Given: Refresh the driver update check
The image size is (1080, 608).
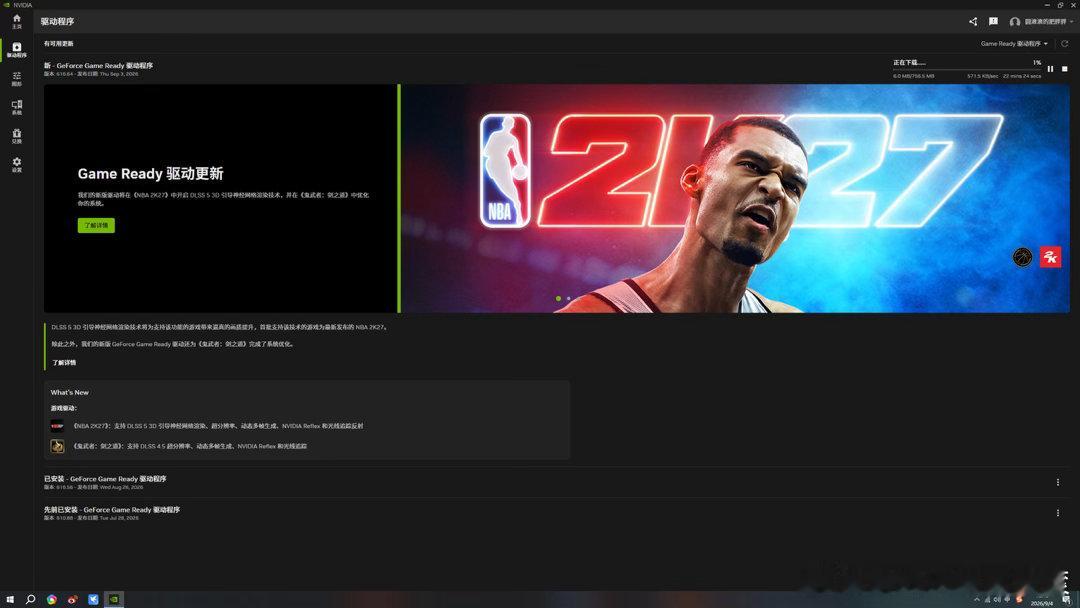Looking at the screenshot, I should click(1065, 43).
